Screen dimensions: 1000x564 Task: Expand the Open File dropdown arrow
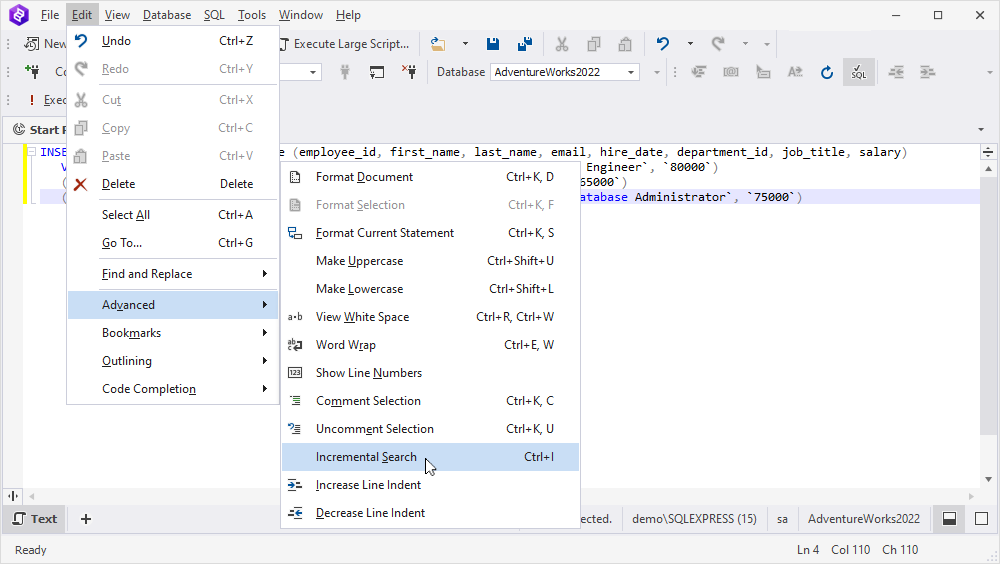click(465, 44)
